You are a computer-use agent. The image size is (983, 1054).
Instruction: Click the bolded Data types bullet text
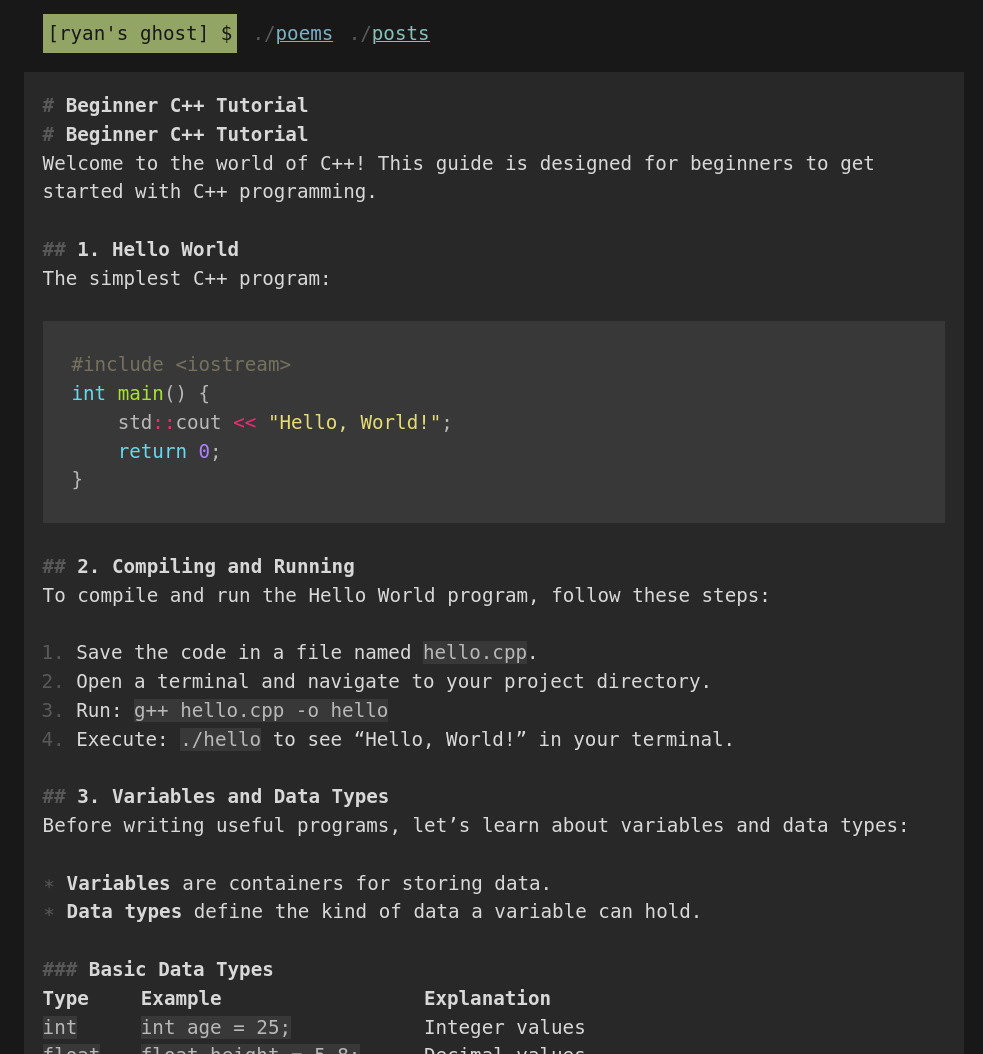pyautogui.click(x=123, y=911)
